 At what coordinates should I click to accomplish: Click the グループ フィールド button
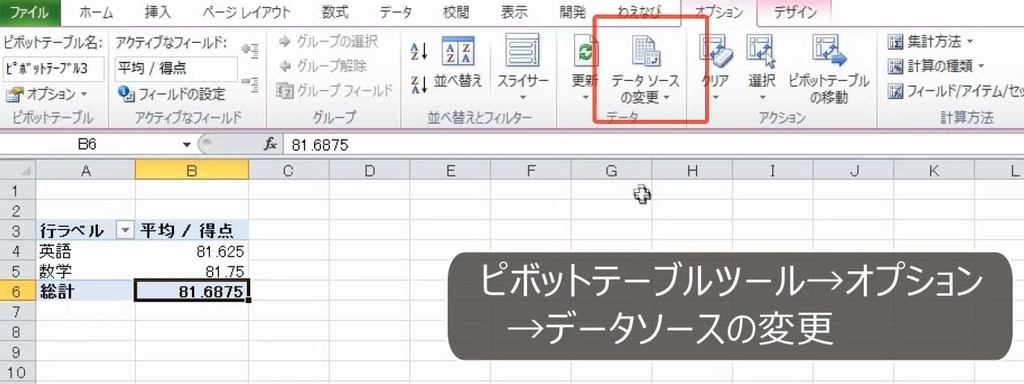pyautogui.click(x=335, y=90)
